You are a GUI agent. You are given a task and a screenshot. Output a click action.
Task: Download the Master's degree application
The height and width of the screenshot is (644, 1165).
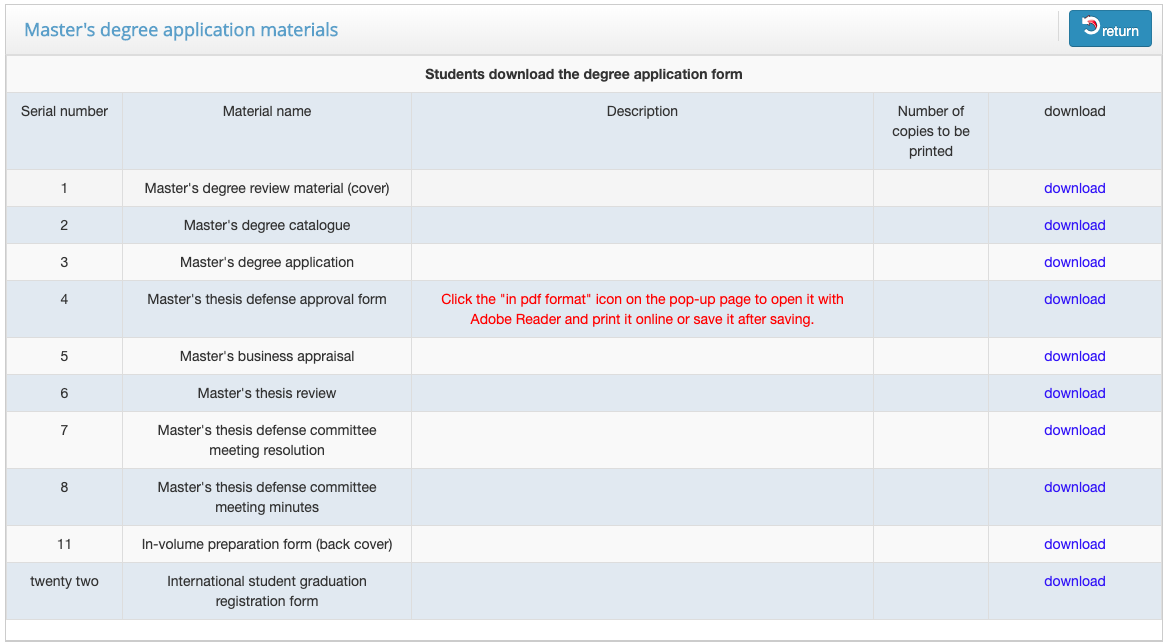tap(1074, 262)
